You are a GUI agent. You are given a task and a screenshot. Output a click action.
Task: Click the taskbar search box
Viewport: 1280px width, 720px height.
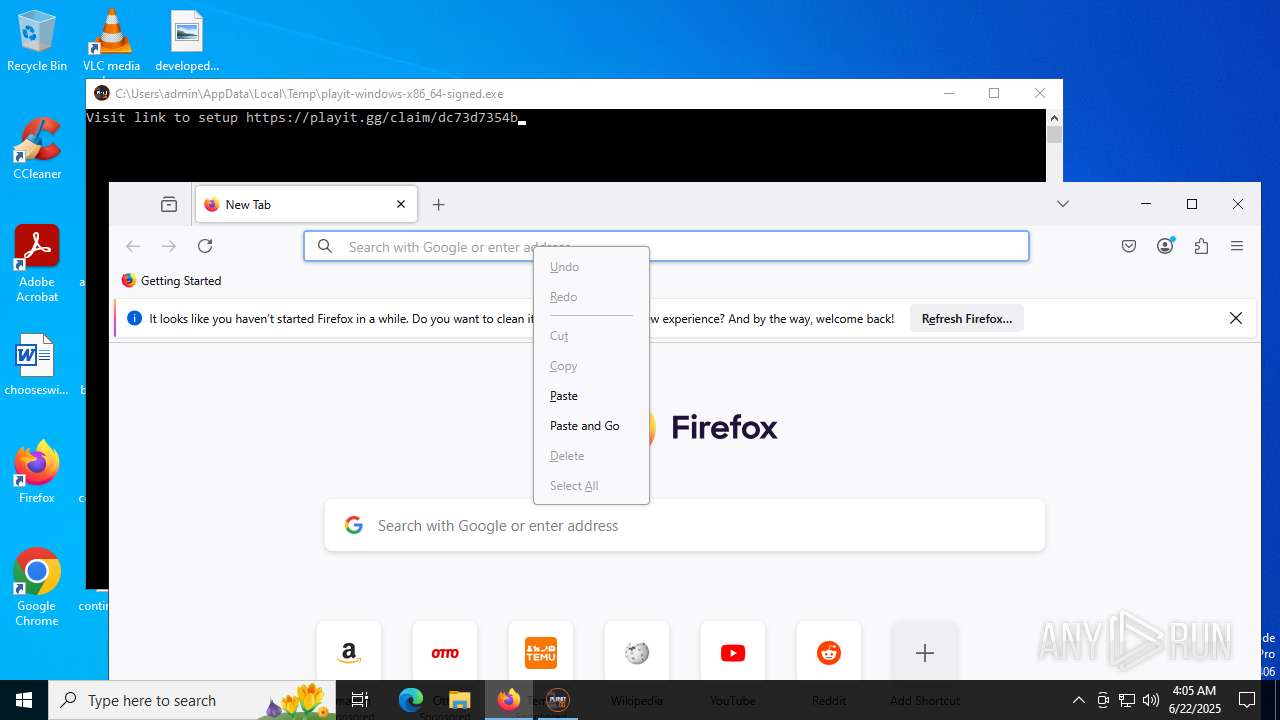coord(192,700)
